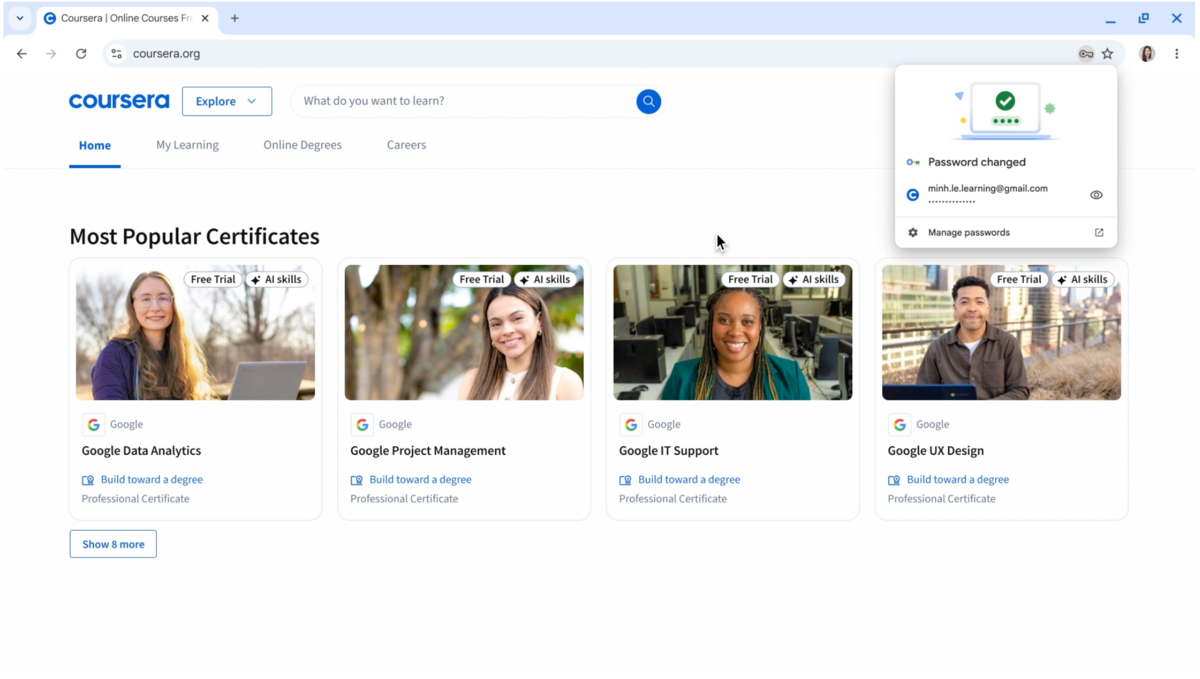
Task: Click the degree icon on Google Data Analytics card
Action: 88,480
